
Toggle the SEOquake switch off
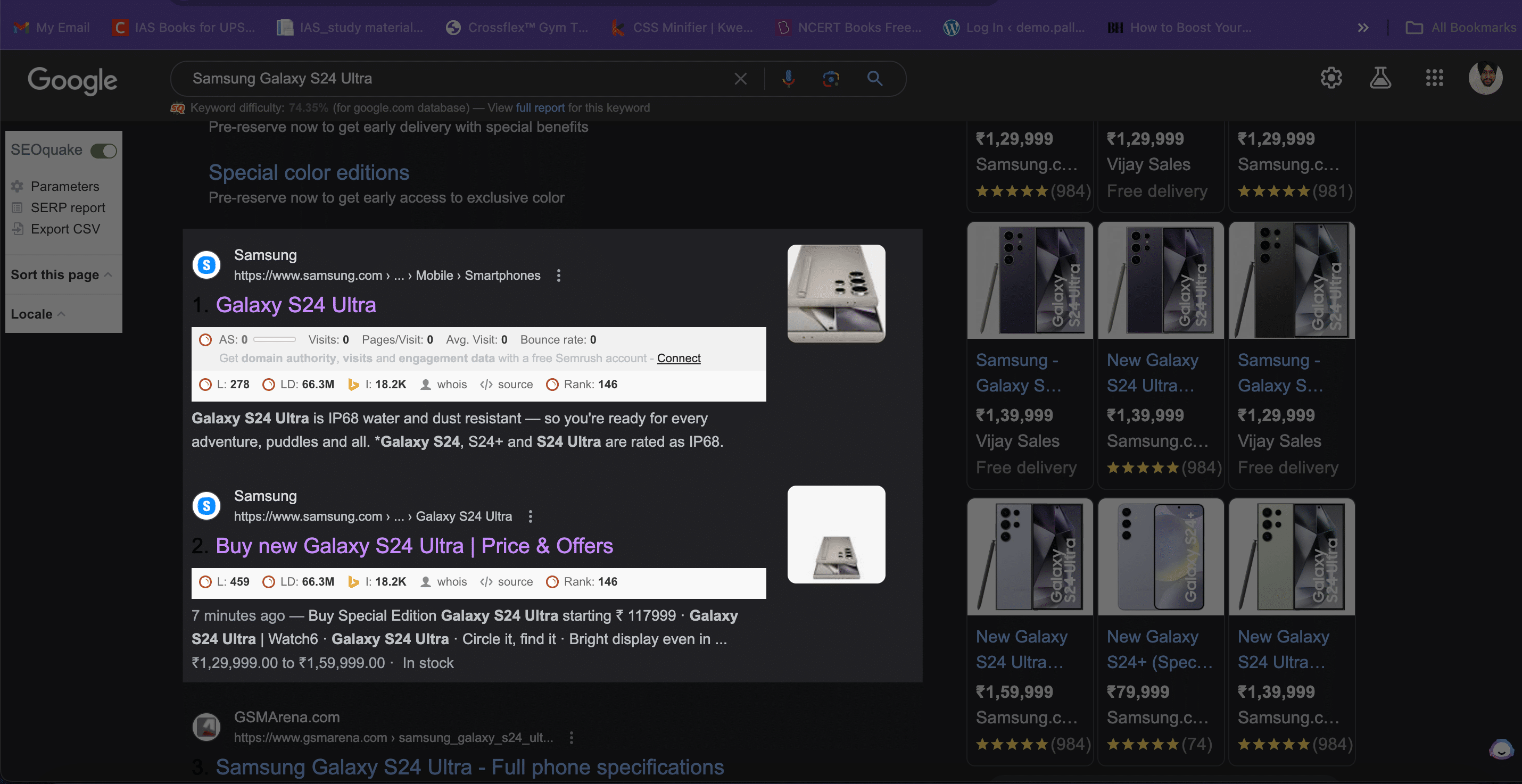pos(103,151)
